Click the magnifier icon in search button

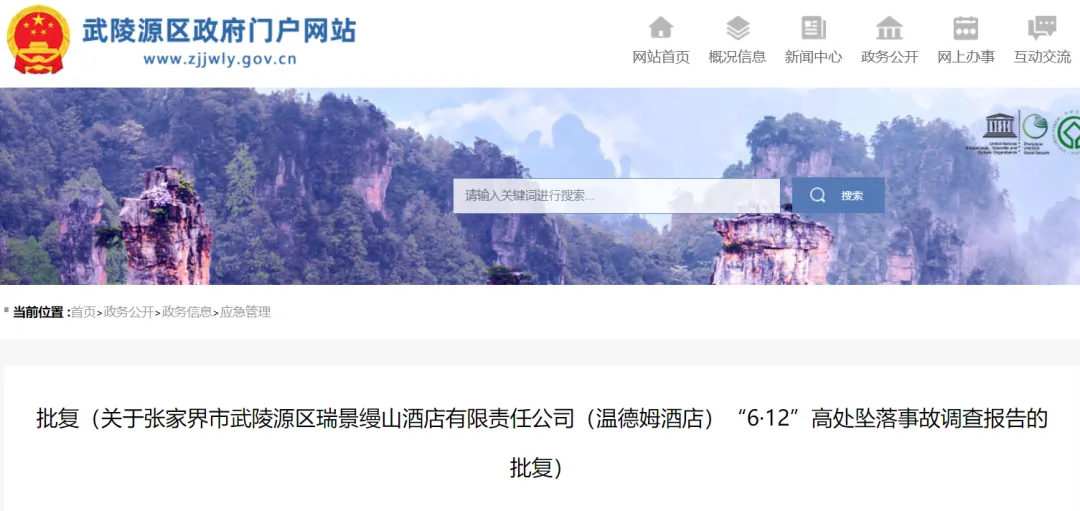[x=818, y=196]
